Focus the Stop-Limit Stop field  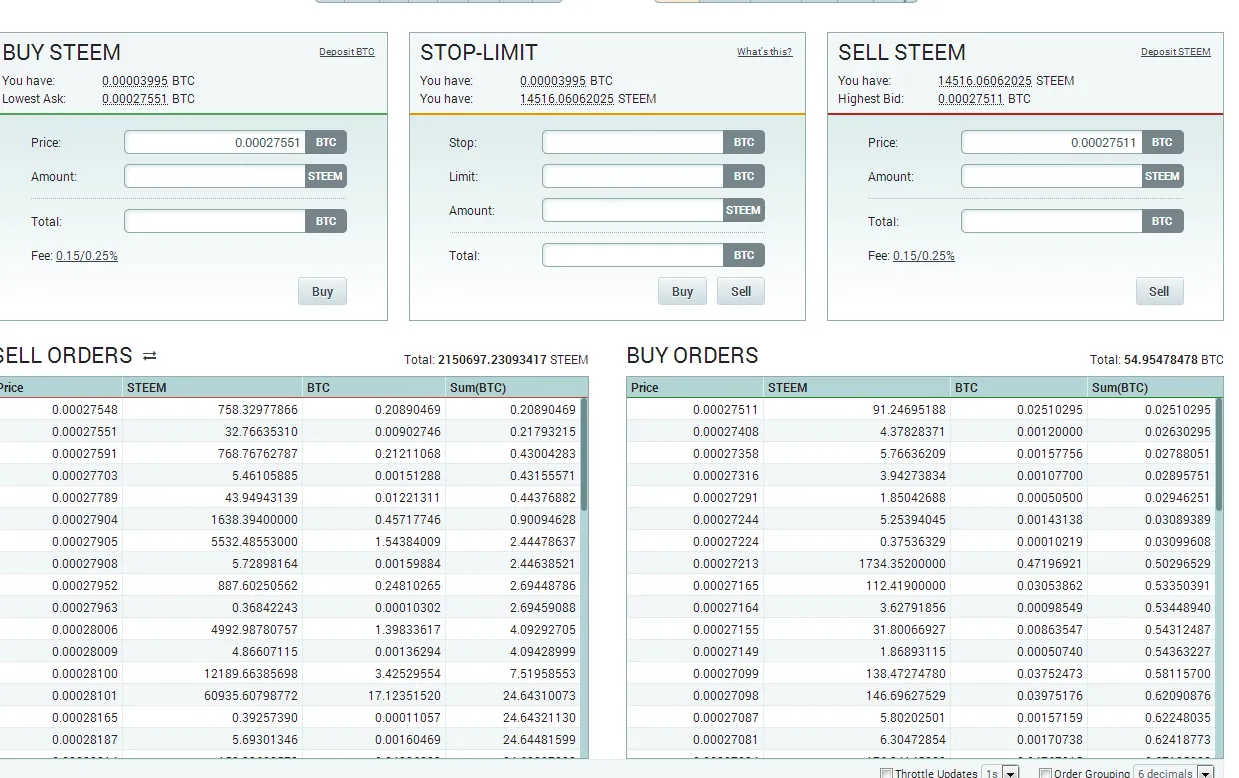point(633,142)
